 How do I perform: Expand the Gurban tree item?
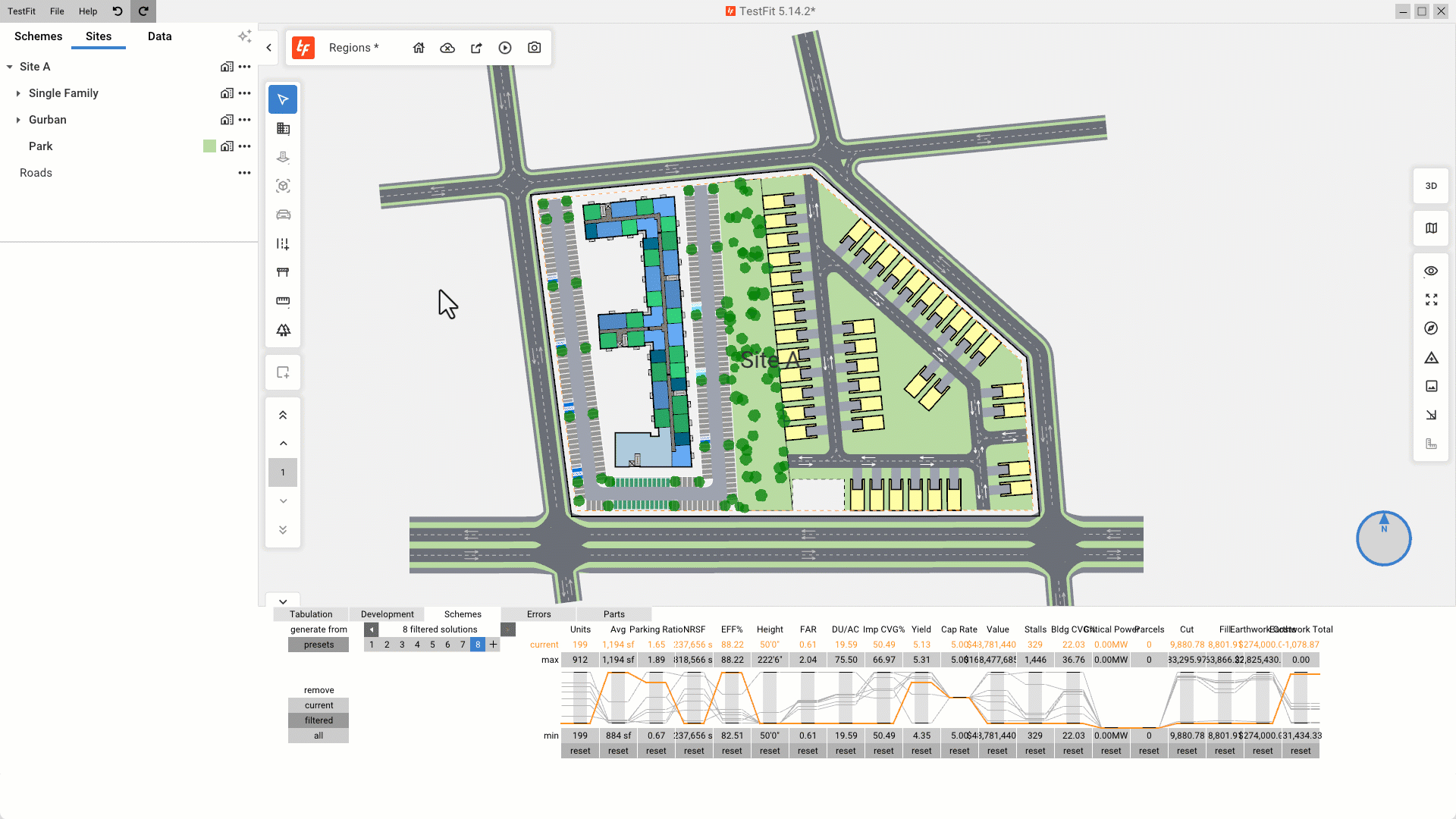coord(18,120)
